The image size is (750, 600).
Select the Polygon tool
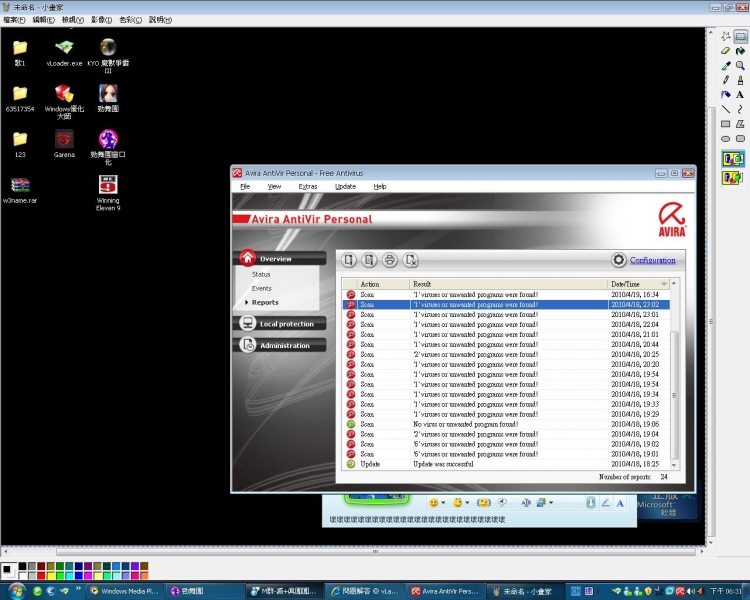pyautogui.click(x=740, y=124)
